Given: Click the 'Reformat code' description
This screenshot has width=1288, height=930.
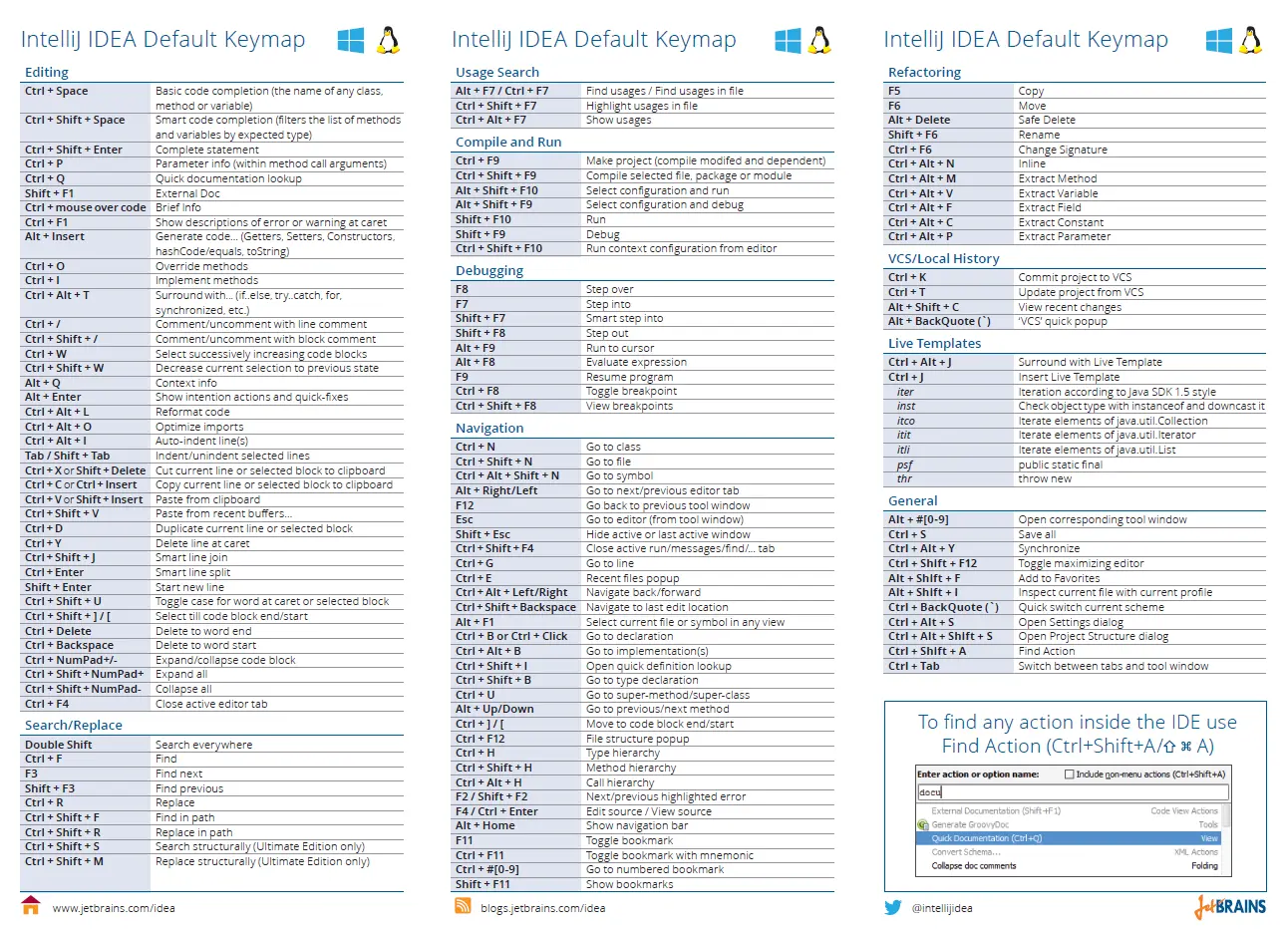Looking at the screenshot, I should [192, 413].
